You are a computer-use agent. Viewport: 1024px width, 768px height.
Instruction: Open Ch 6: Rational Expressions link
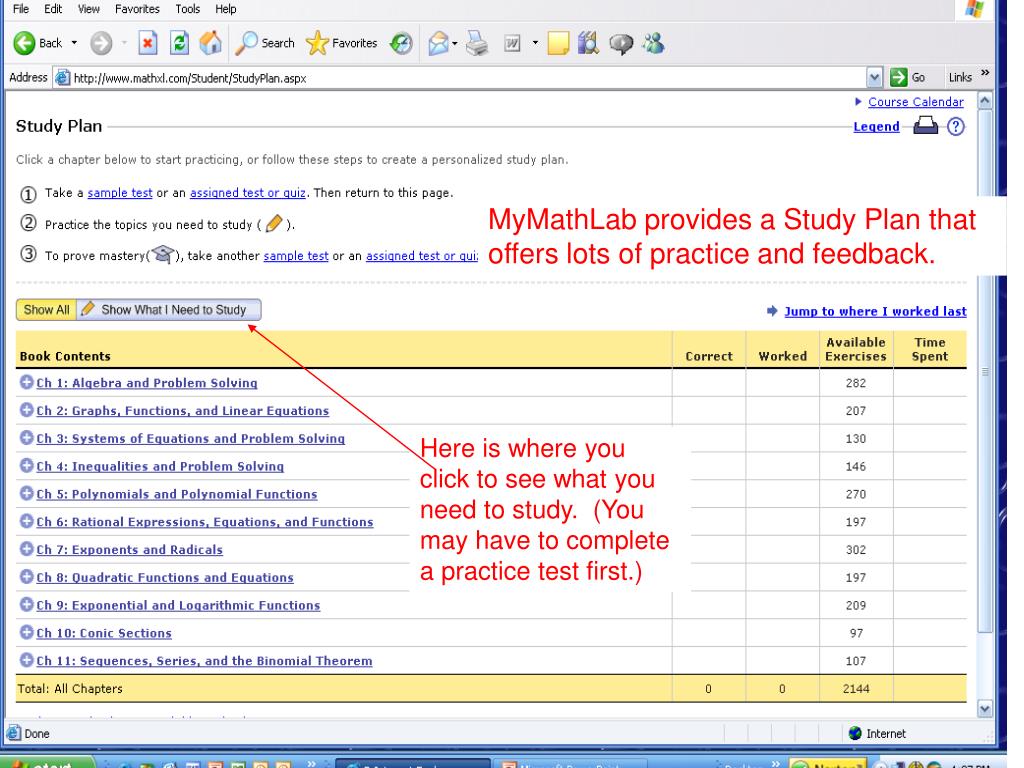(x=205, y=522)
